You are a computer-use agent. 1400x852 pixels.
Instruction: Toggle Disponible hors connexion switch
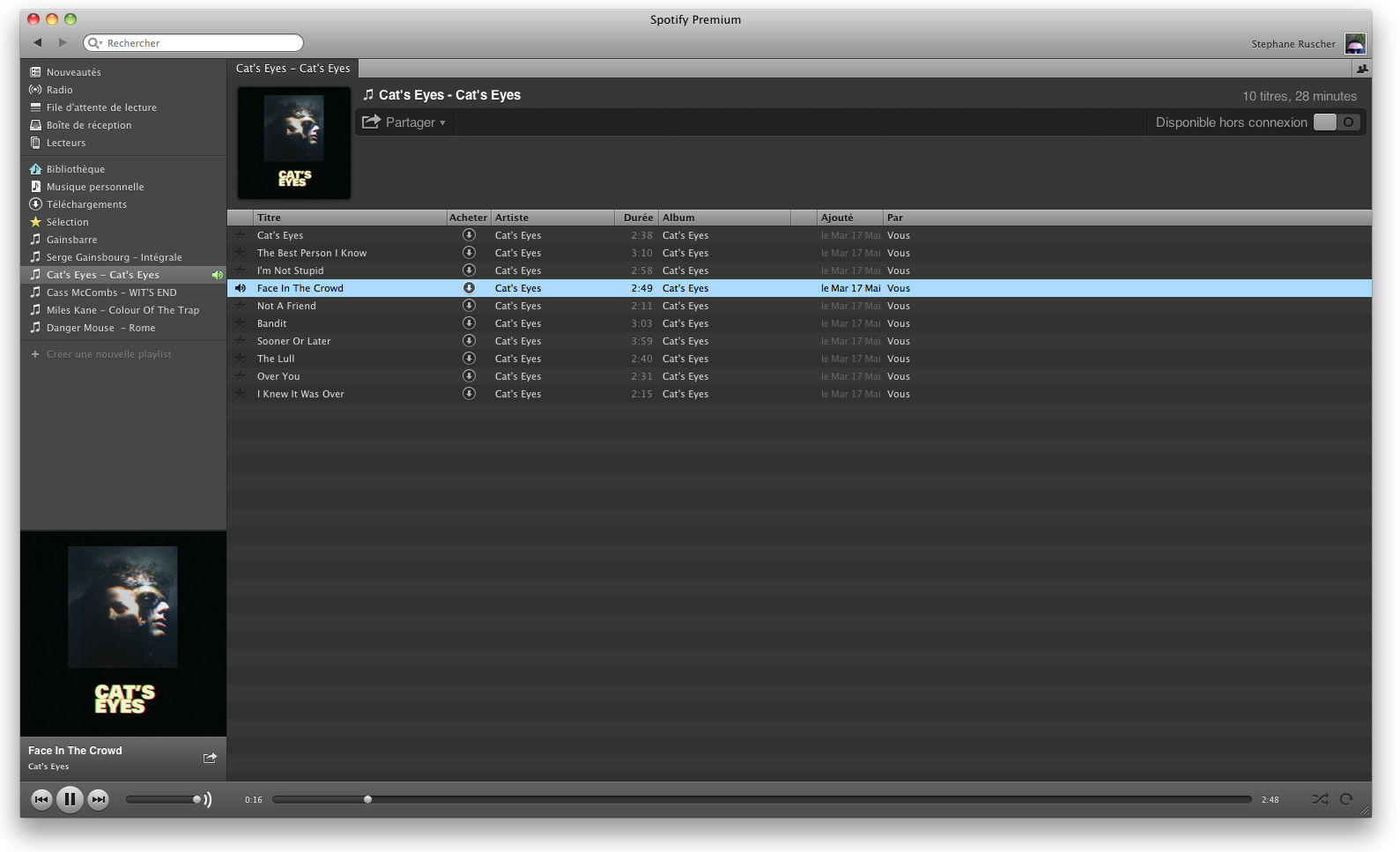point(1336,122)
